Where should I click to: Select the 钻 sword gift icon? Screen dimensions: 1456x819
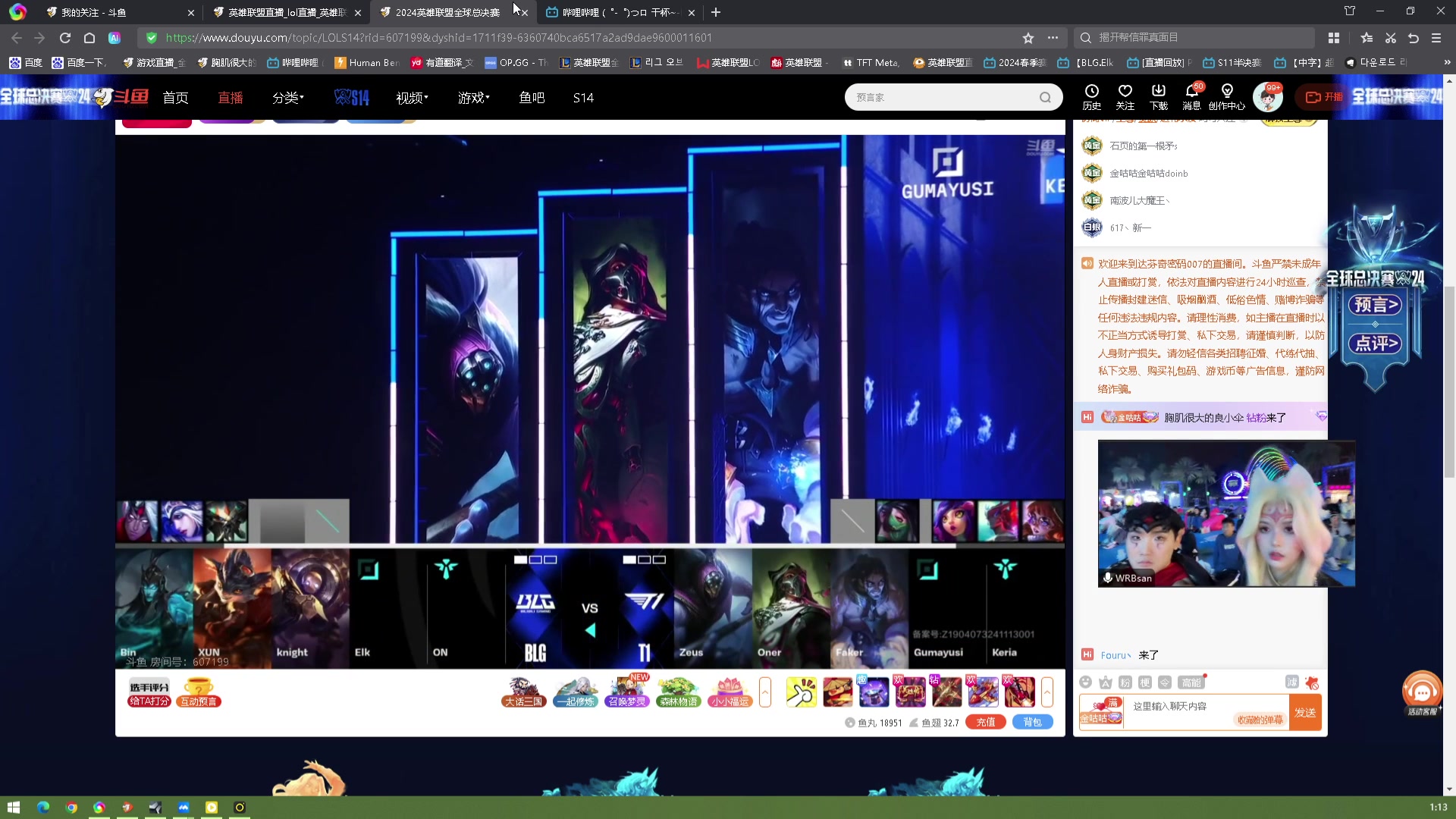click(x=946, y=692)
